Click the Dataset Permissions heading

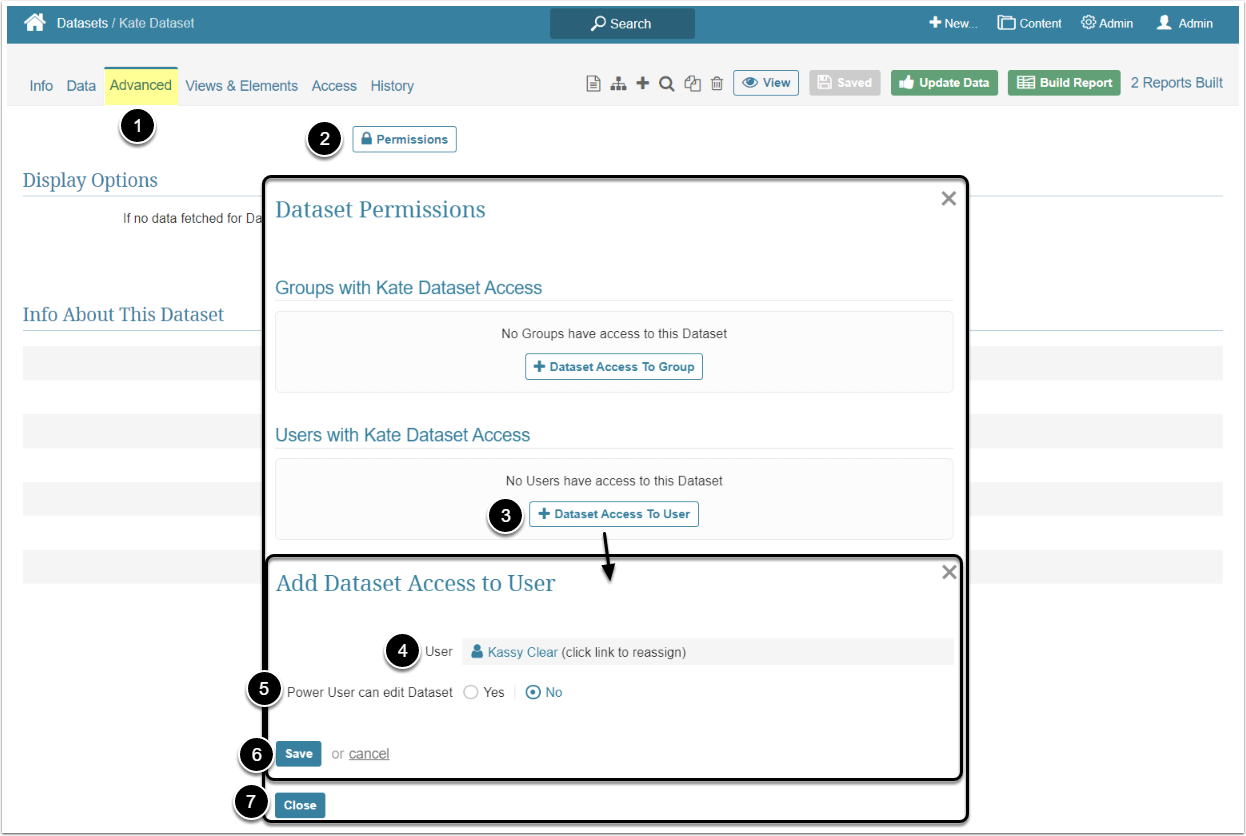coord(381,210)
